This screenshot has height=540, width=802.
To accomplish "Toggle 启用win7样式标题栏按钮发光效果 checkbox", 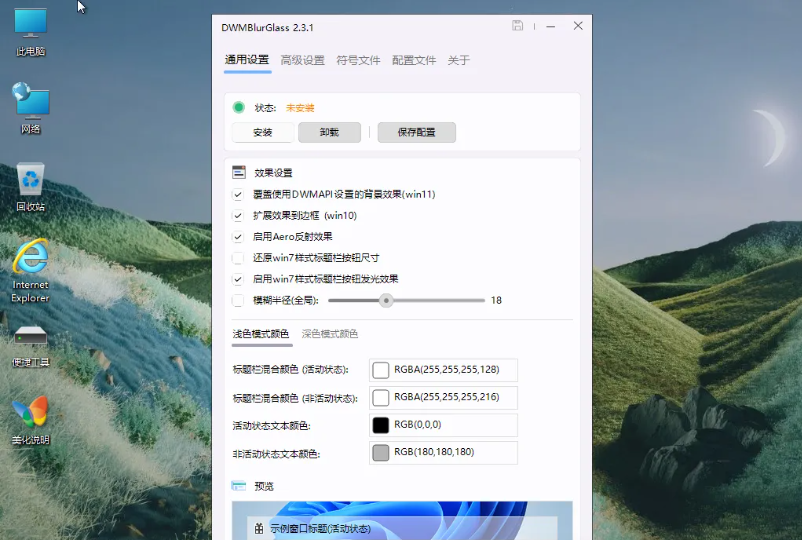I will coord(238,279).
